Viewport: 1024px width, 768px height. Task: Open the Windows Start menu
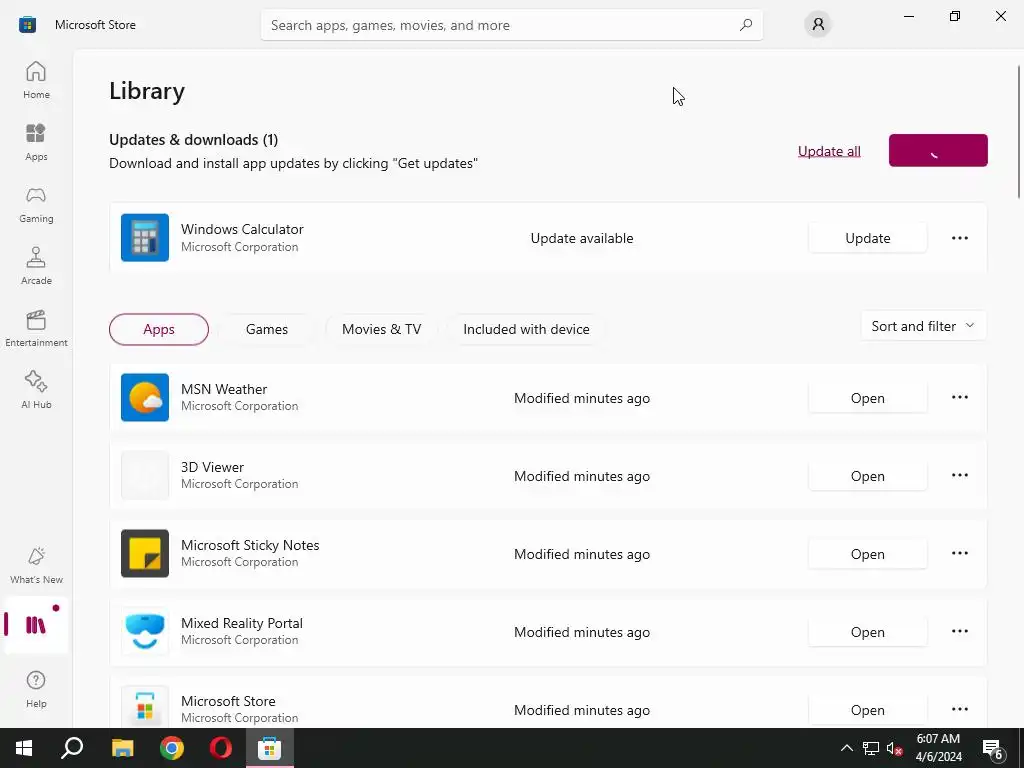tap(24, 748)
